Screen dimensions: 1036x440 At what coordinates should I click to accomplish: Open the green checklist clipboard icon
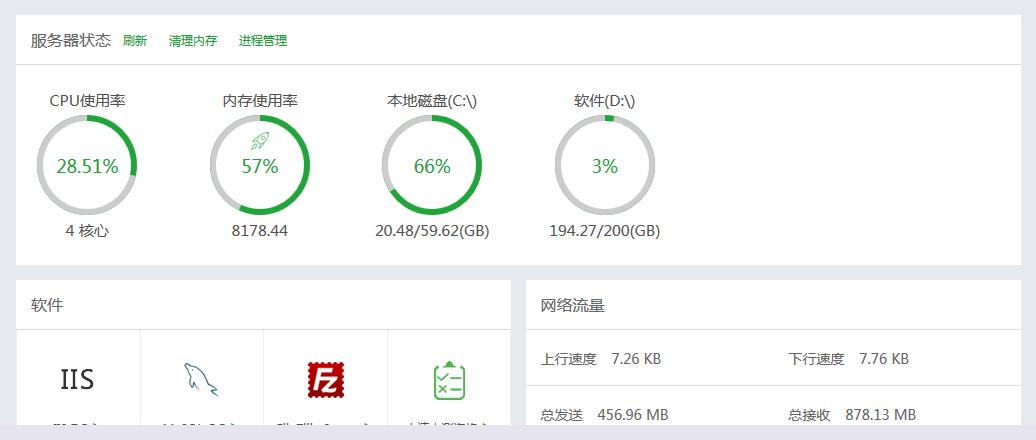(449, 381)
